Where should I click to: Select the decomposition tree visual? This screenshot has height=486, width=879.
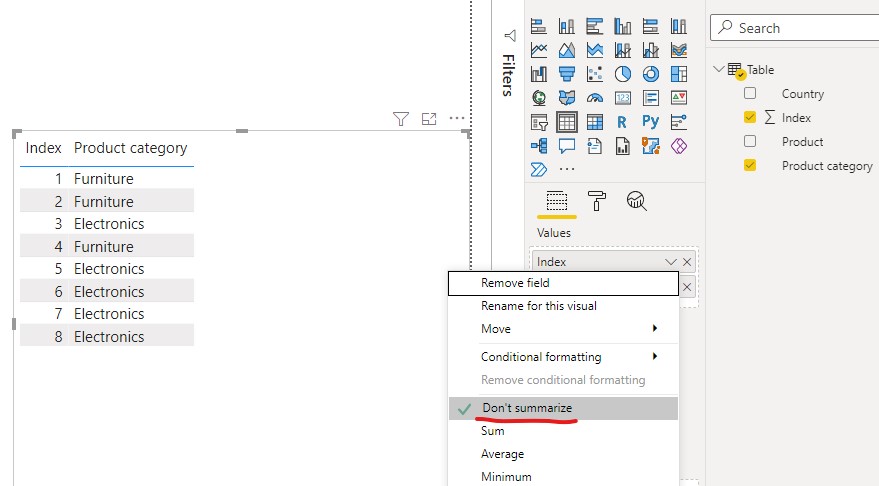(539, 146)
